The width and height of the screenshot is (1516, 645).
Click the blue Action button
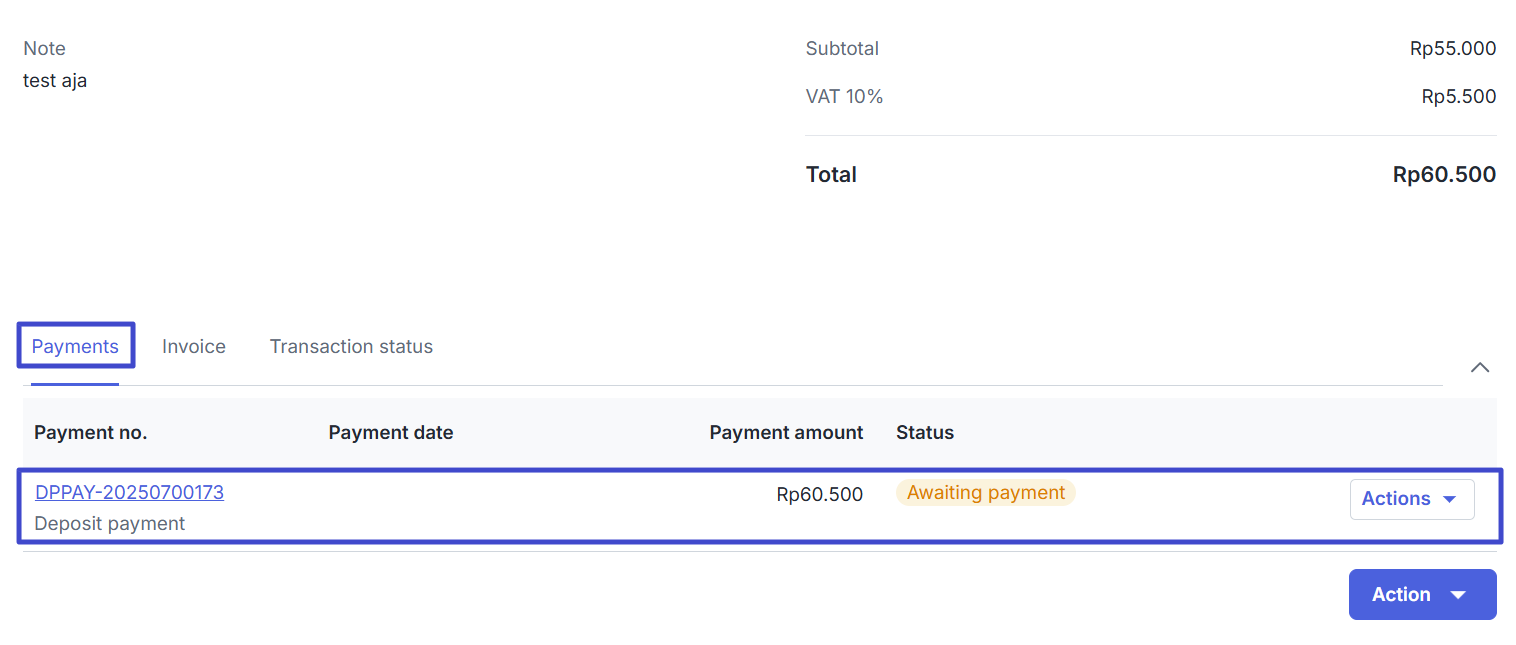coord(1421,595)
